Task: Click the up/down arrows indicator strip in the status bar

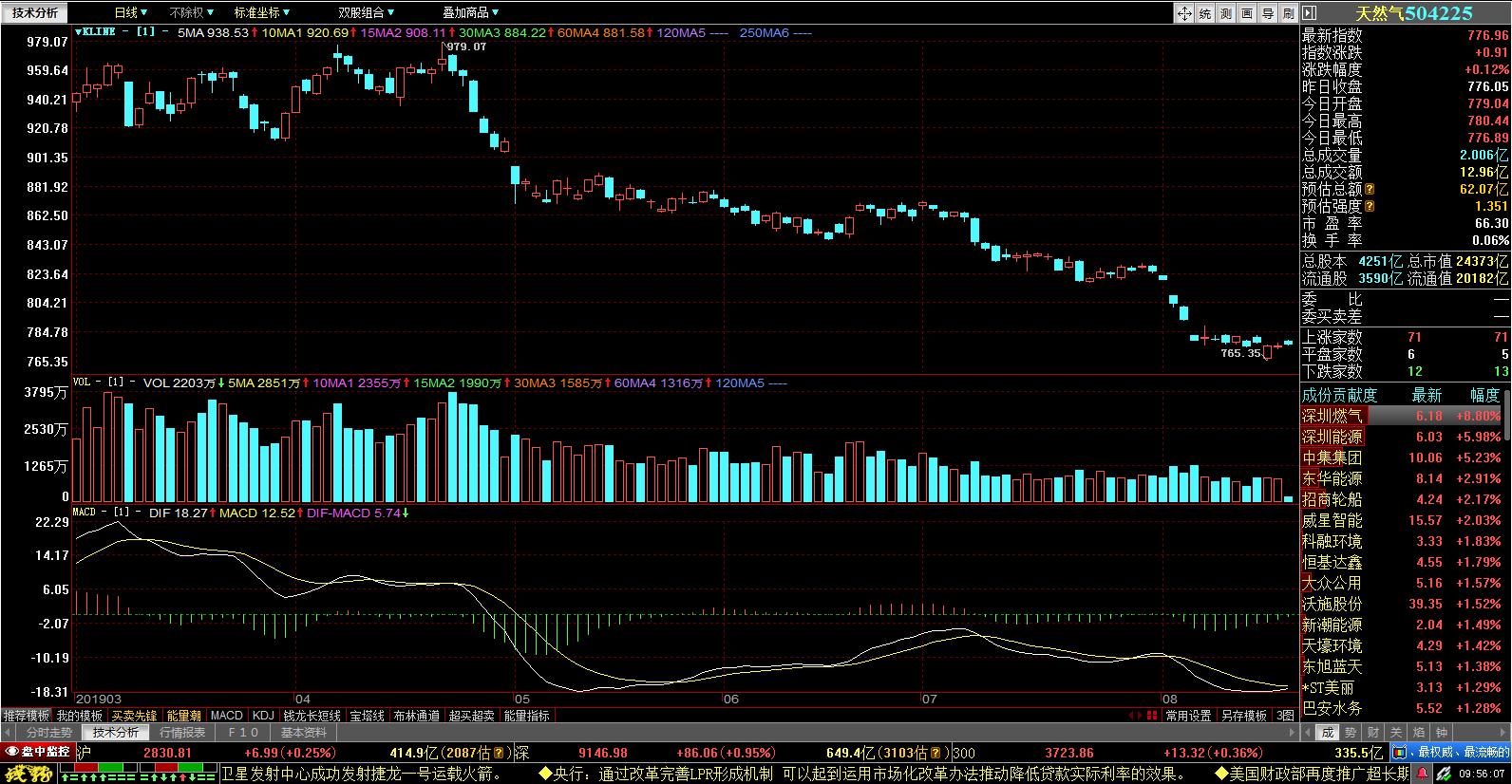Action: pos(138,775)
